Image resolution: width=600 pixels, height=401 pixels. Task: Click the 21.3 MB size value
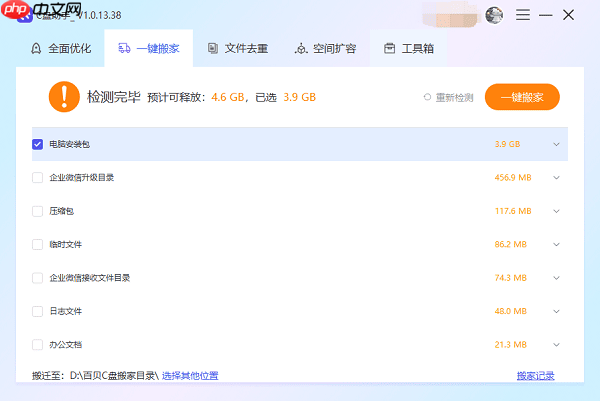click(511, 345)
